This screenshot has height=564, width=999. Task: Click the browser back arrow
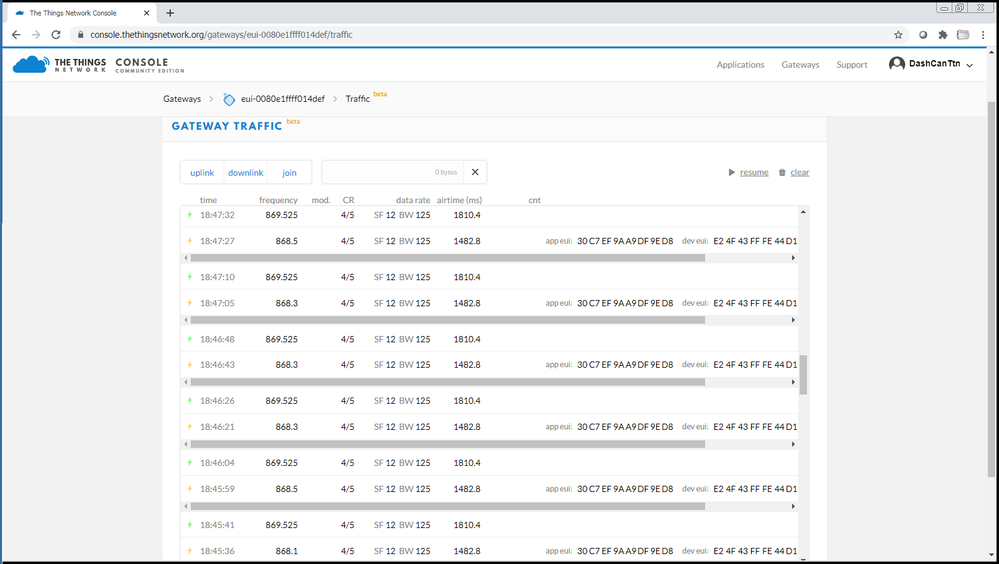coord(16,34)
